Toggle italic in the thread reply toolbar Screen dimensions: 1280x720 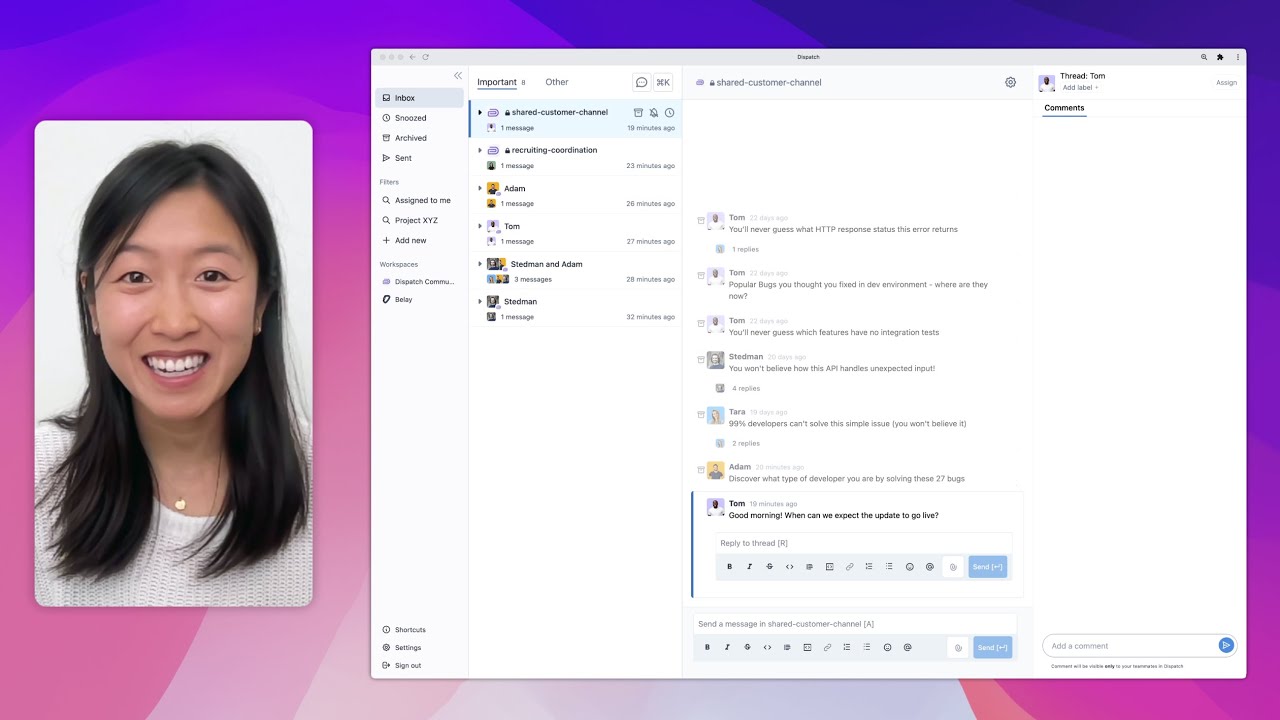(x=749, y=567)
